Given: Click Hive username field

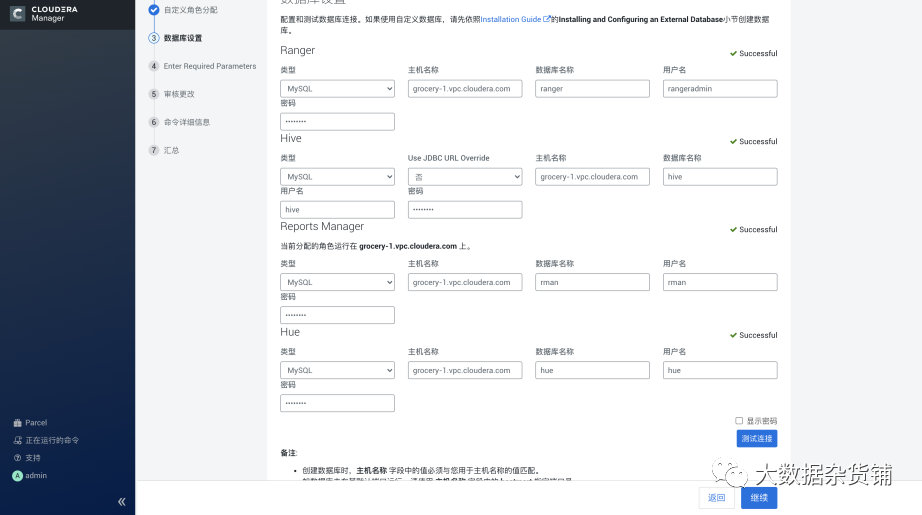Looking at the screenshot, I should 338,210.
